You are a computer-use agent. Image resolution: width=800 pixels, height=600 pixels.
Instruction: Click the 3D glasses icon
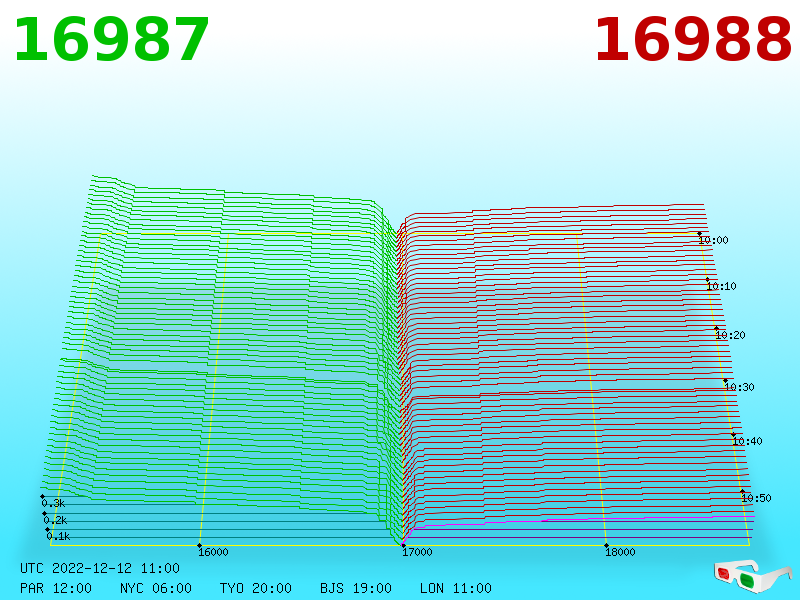(753, 576)
